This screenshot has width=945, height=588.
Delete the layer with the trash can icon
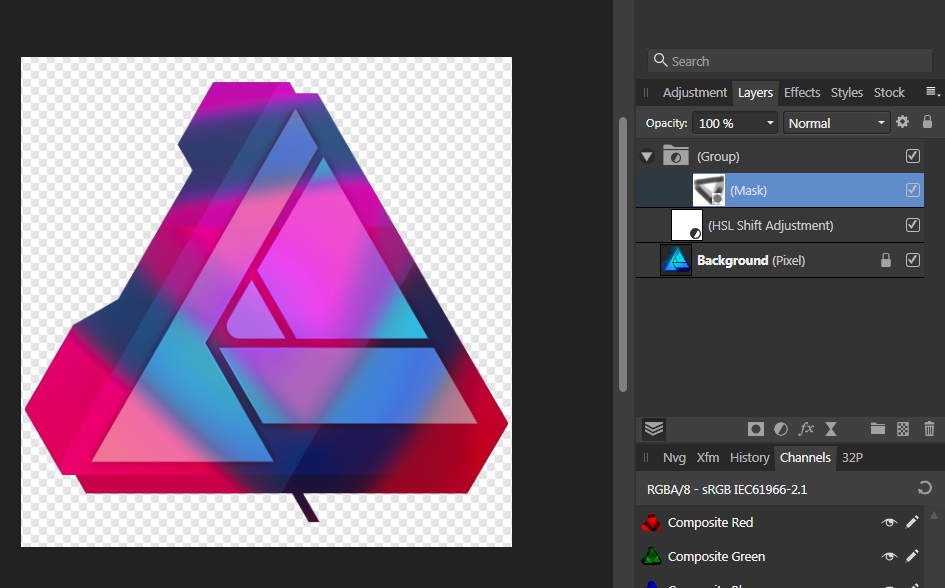[929, 429]
